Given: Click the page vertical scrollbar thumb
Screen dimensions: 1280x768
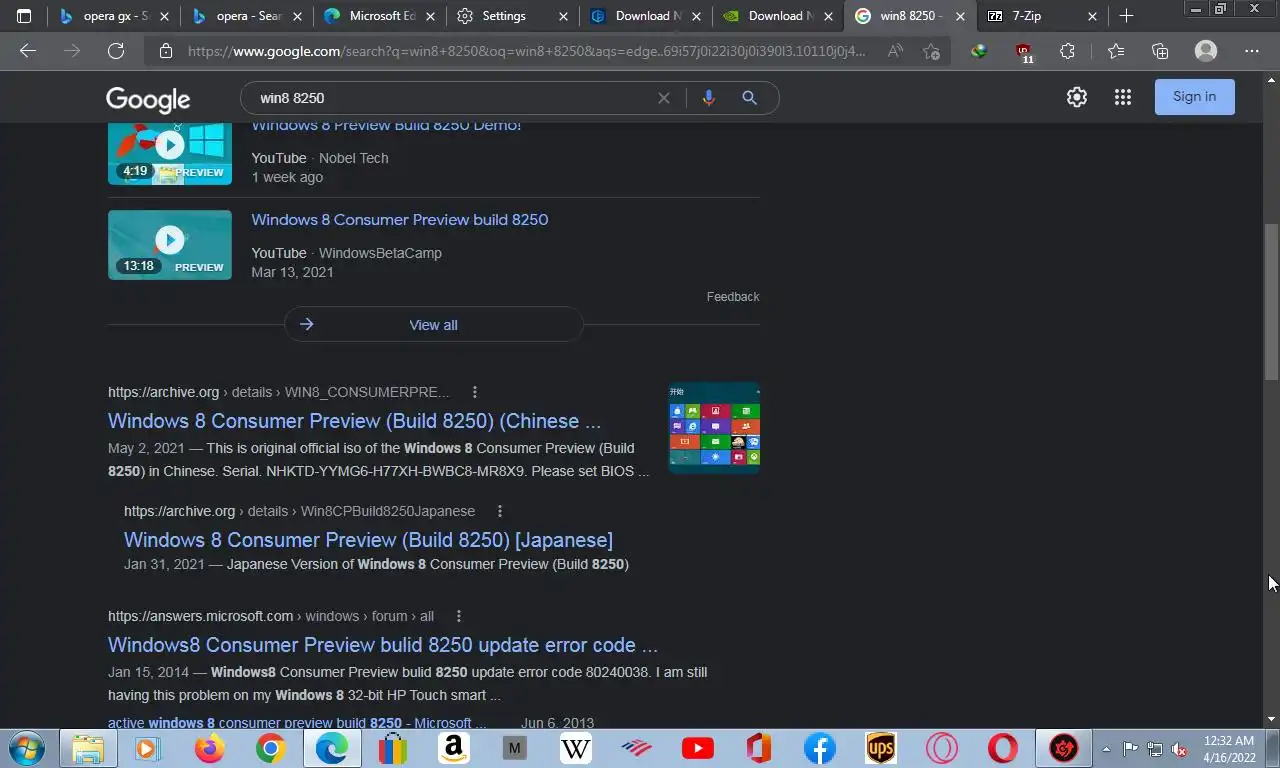Looking at the screenshot, I should click(1271, 302).
